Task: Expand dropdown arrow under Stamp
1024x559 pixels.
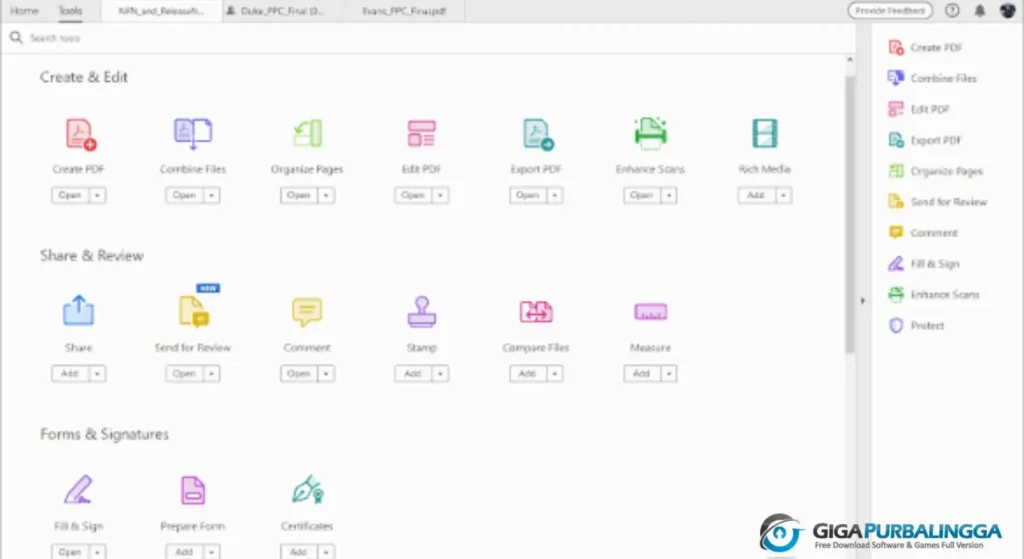Action: 440,374
